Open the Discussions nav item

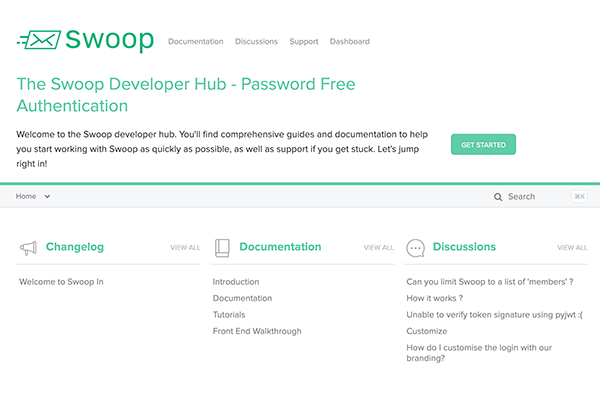(256, 41)
